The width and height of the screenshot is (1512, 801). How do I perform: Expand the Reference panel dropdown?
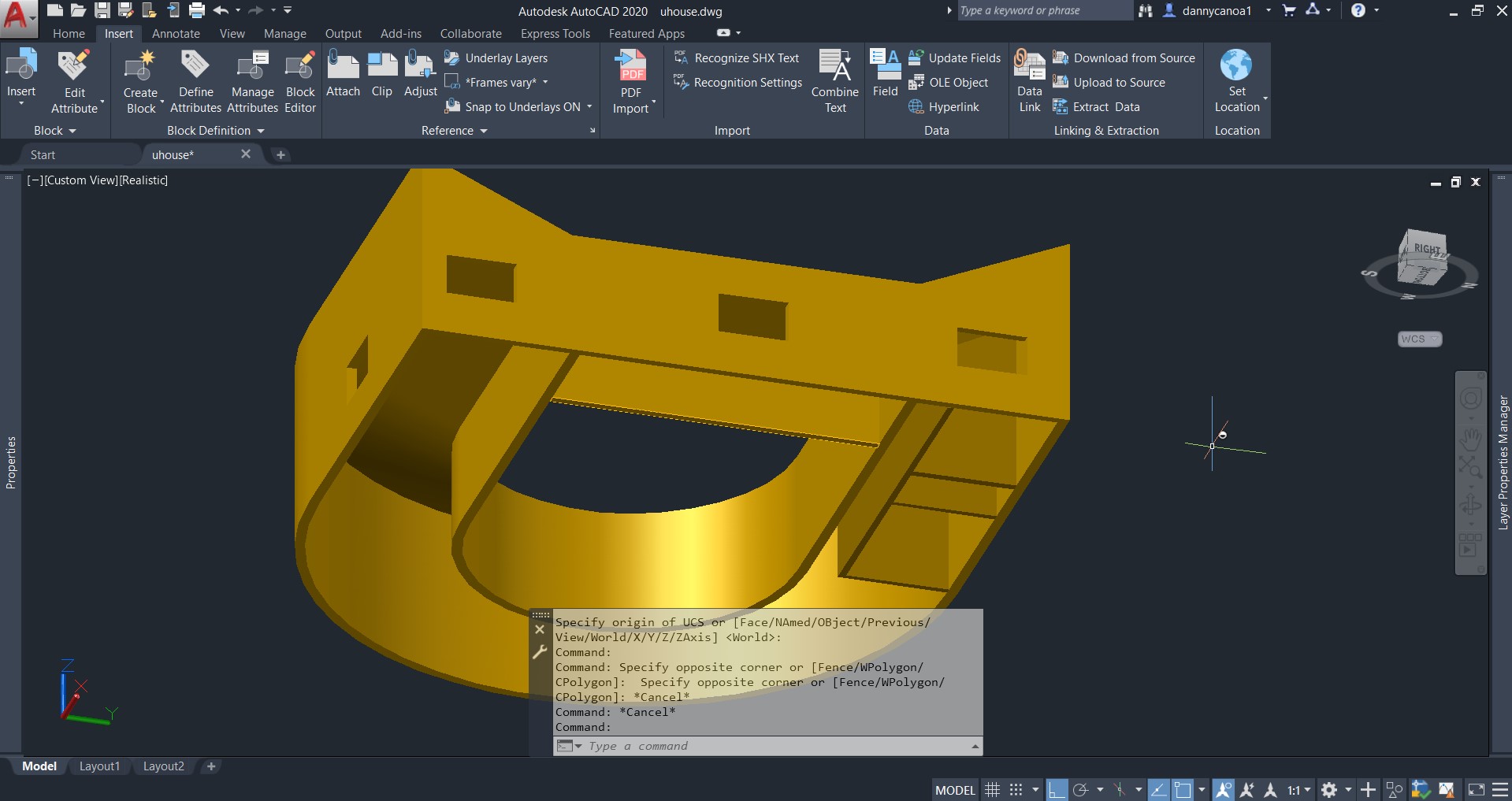(x=454, y=131)
